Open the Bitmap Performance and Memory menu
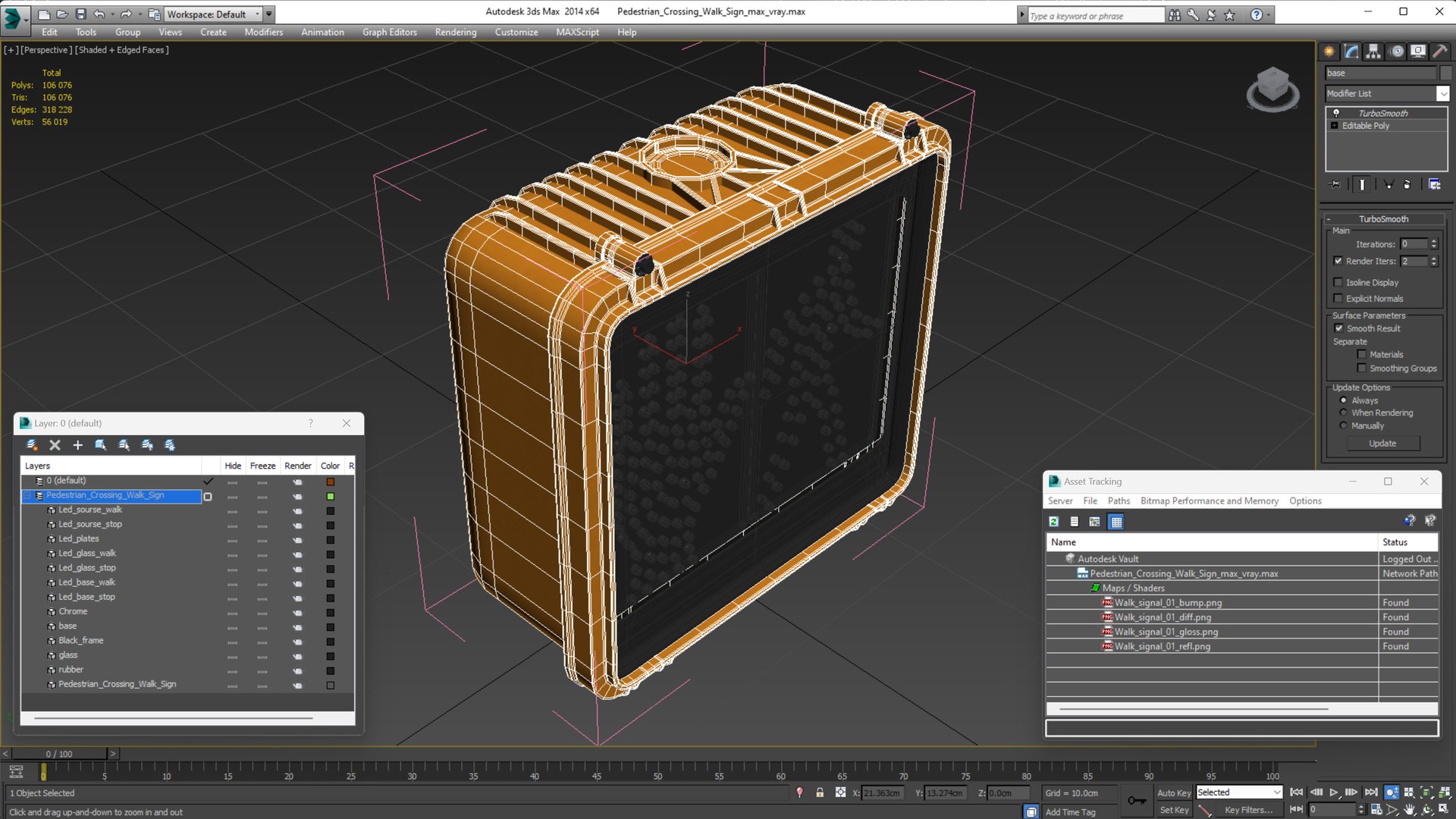This screenshot has width=1456, height=819. pyautogui.click(x=1210, y=501)
